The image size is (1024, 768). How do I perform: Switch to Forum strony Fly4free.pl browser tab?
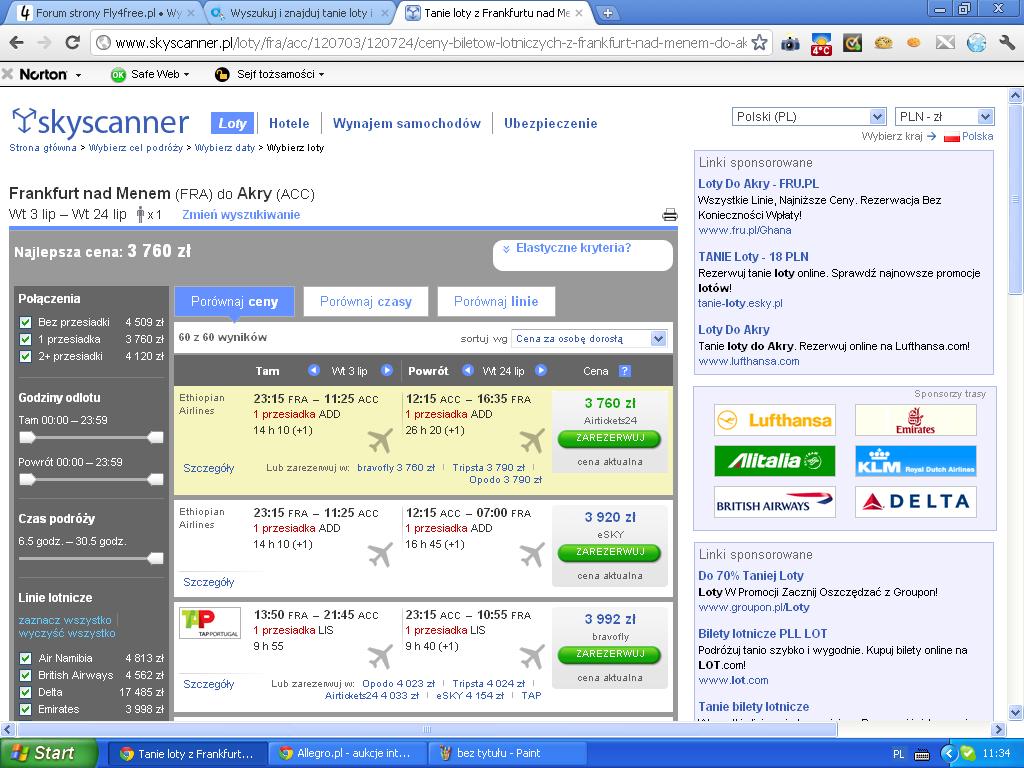click(106, 12)
